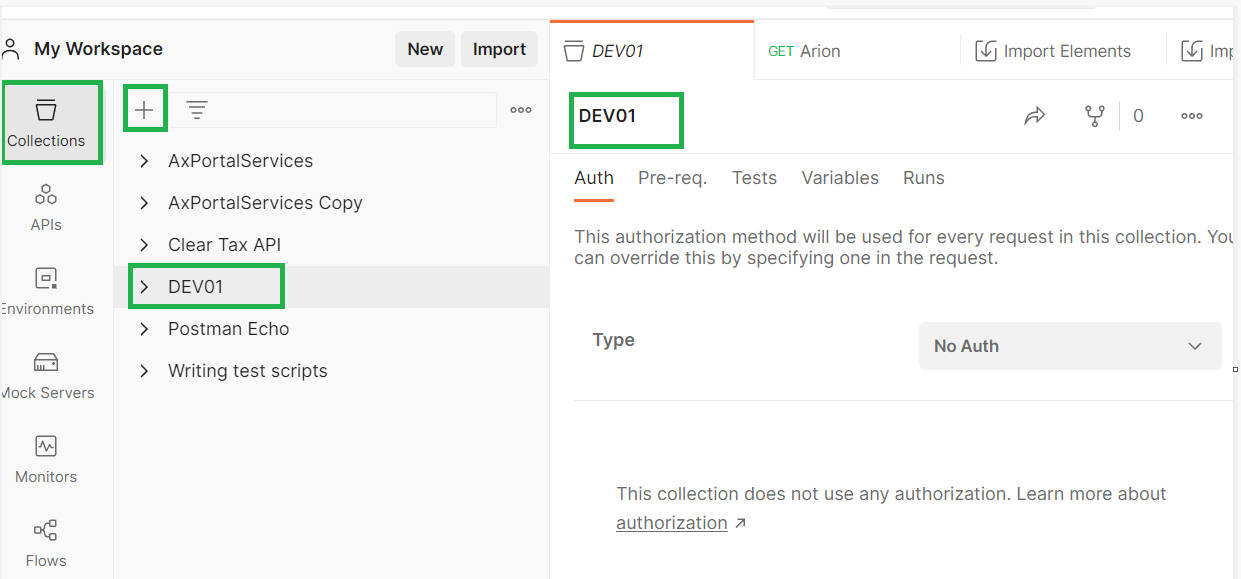Click the DEV01 collection name heading
The image size is (1241, 579).
click(x=607, y=116)
